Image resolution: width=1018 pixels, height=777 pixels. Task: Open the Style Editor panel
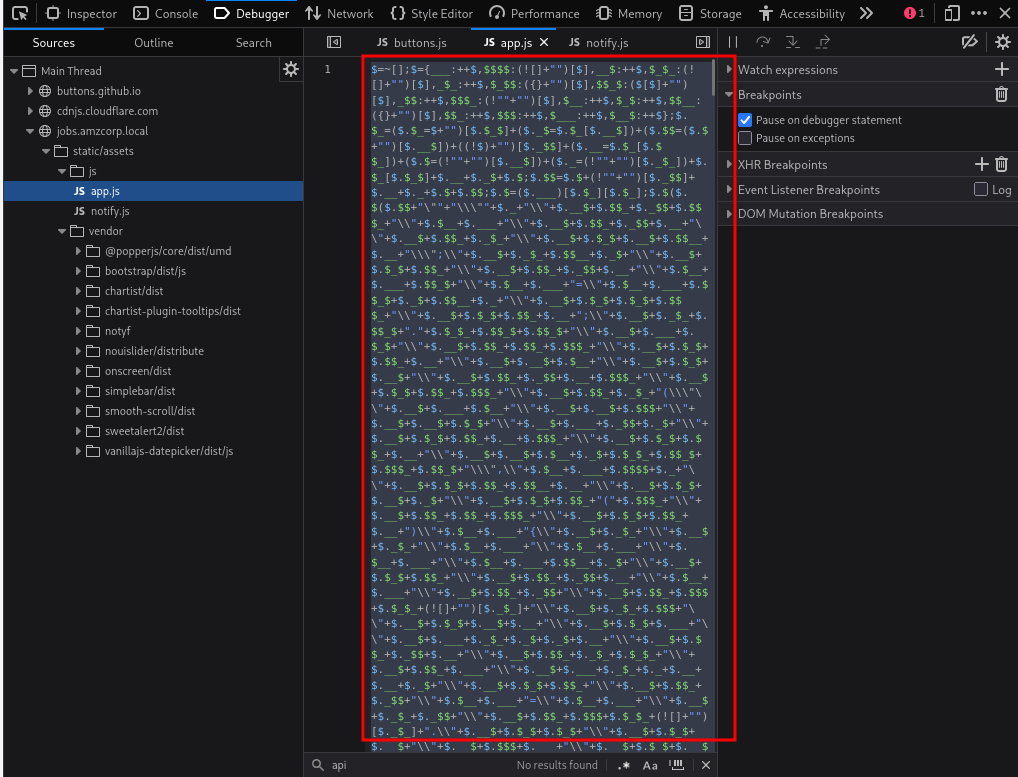431,14
